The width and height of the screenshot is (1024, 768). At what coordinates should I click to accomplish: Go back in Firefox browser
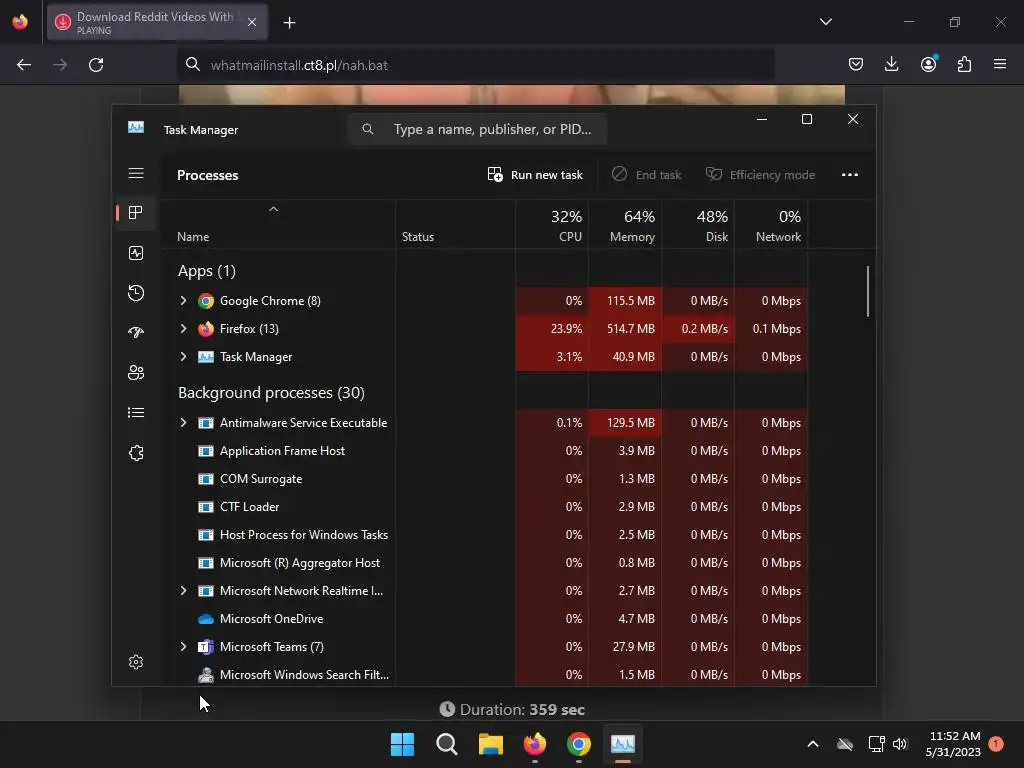(24, 65)
